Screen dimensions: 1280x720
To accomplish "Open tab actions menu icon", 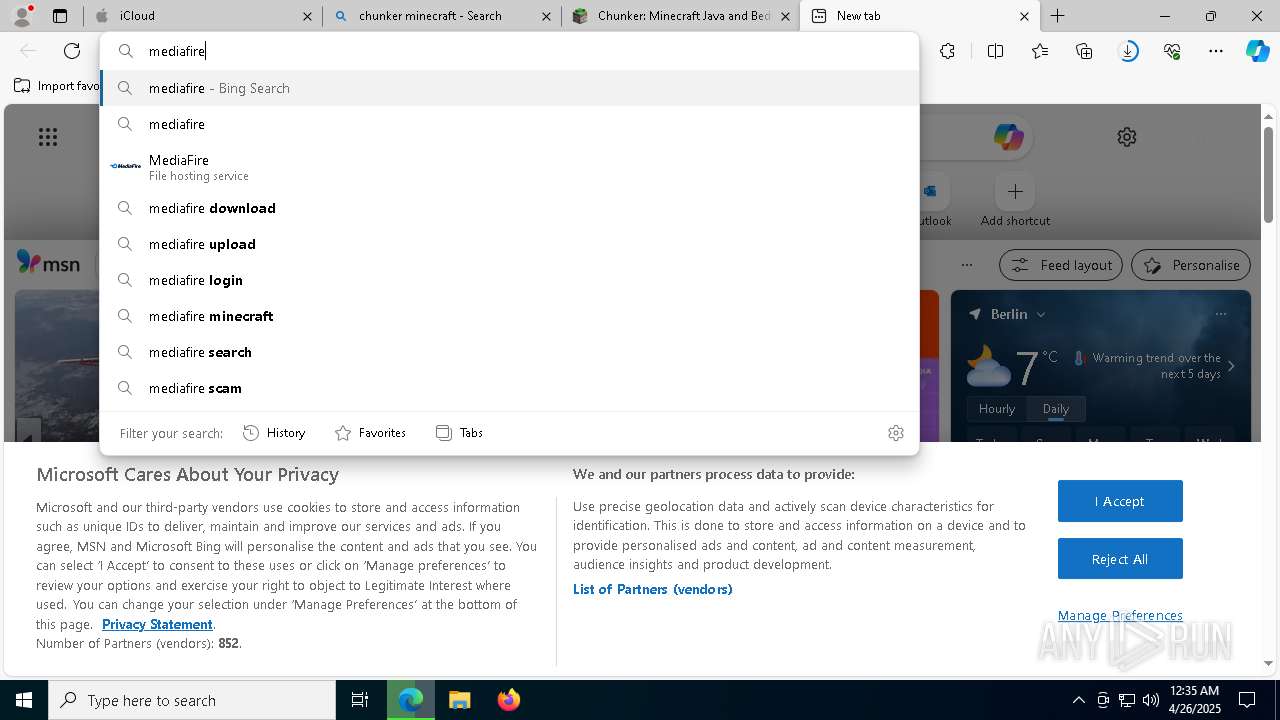I will click(60, 16).
